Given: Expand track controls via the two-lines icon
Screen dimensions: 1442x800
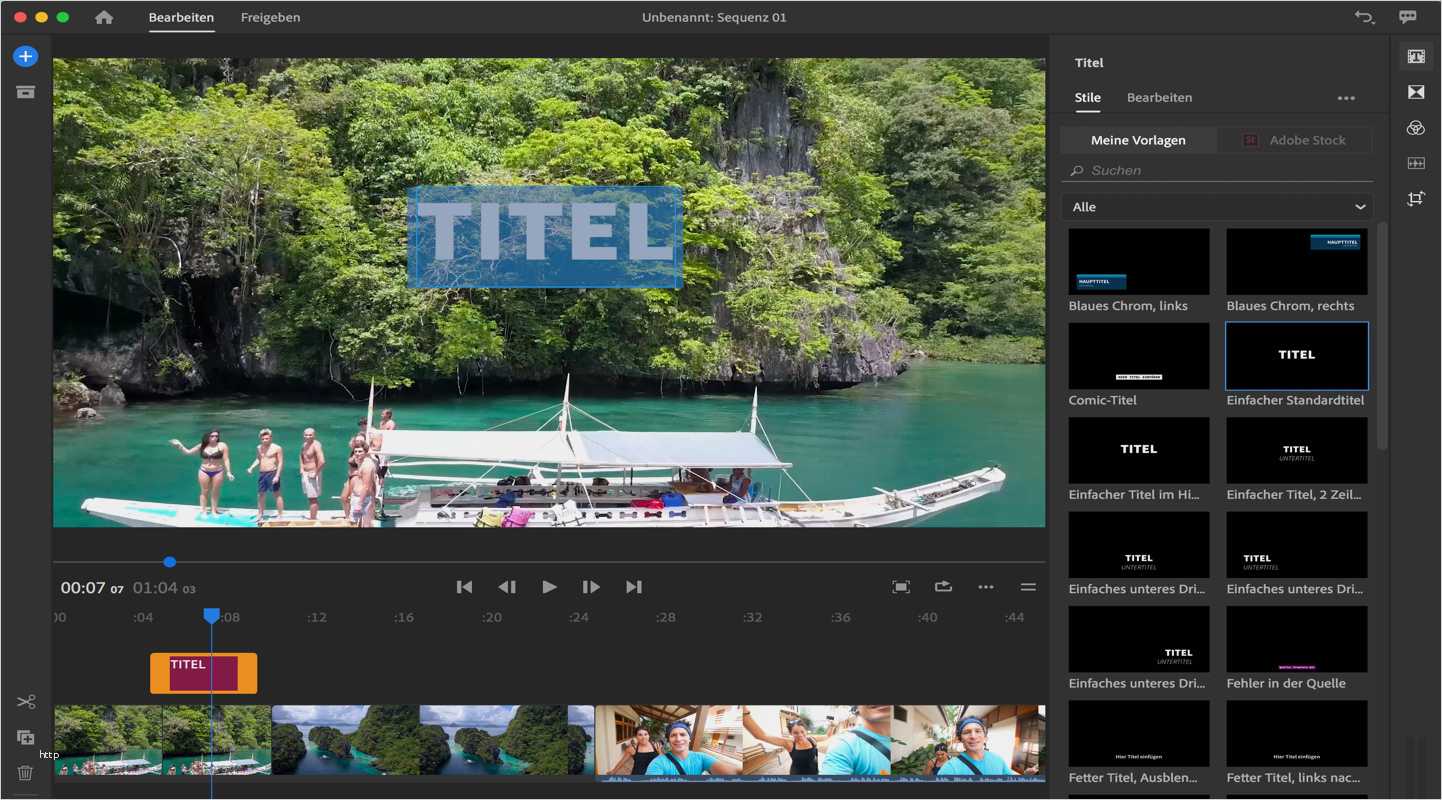Looking at the screenshot, I should pyautogui.click(x=1028, y=587).
